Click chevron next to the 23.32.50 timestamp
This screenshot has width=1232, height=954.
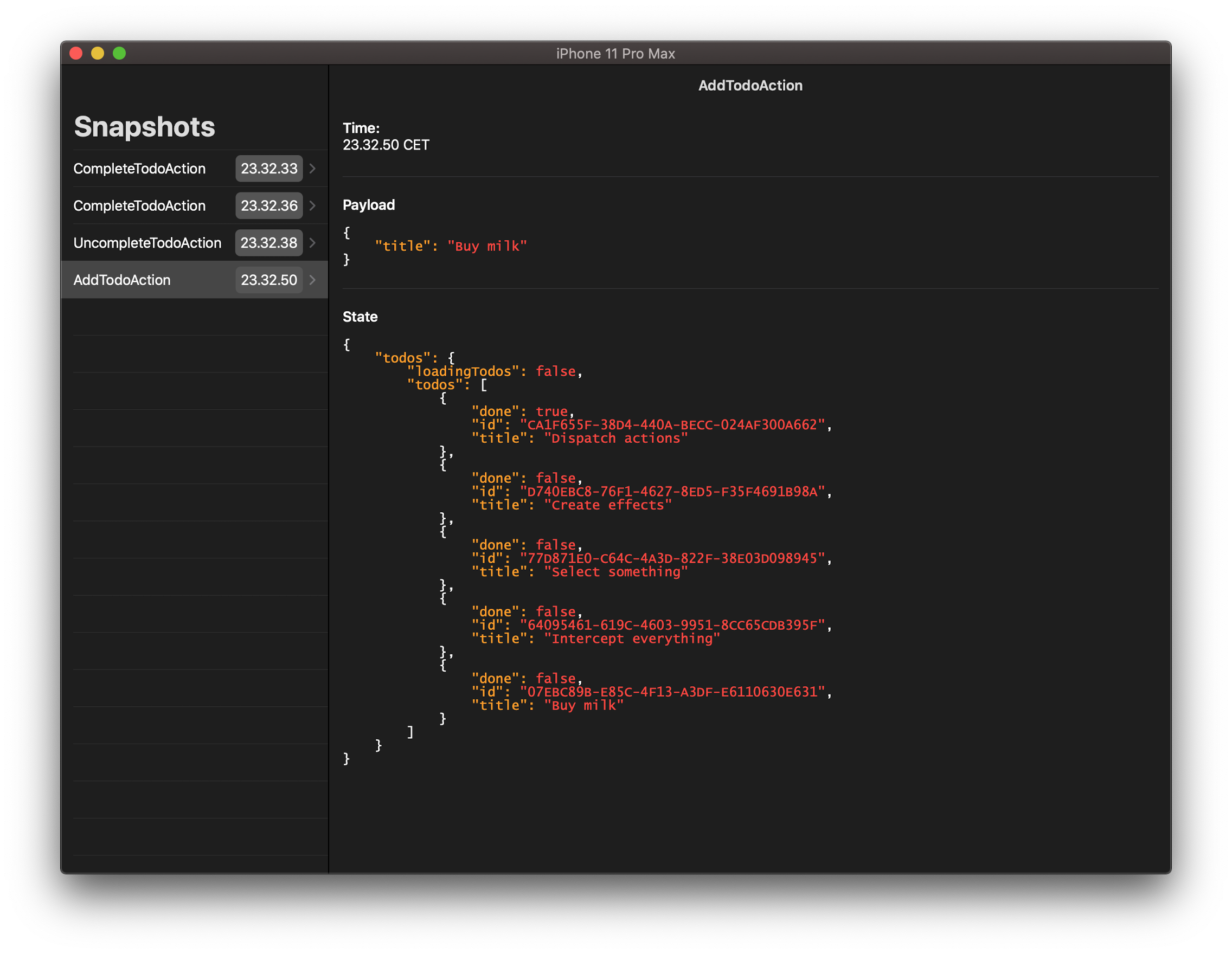pos(312,280)
